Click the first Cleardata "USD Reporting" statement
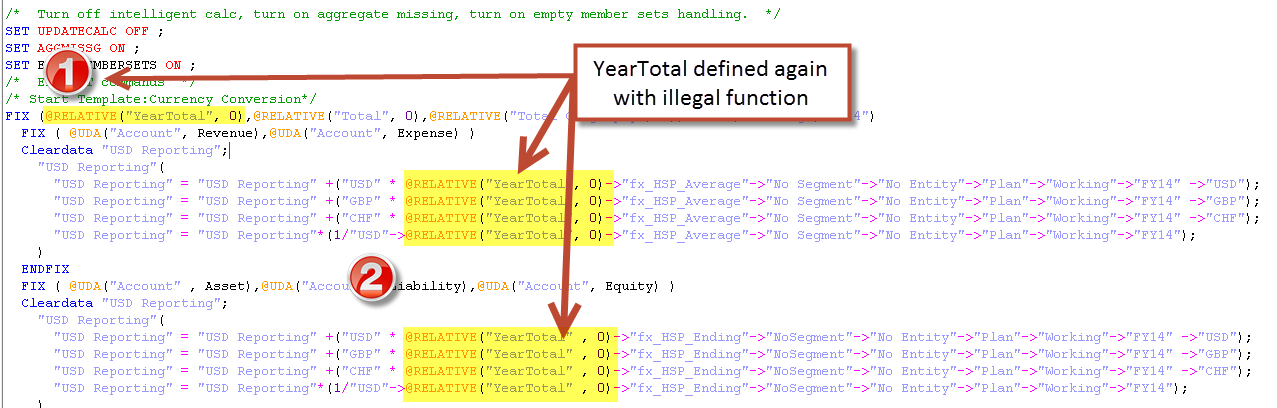 coord(125,150)
